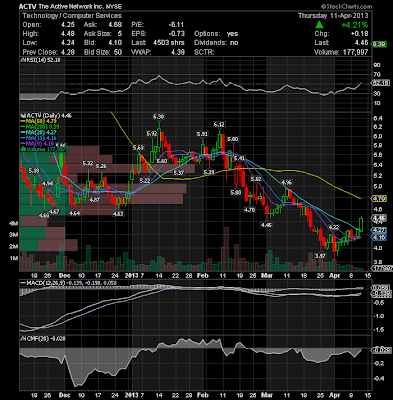Click the 'Dividends: no' field
Image resolution: width=393 pixels, height=400 pixels.
pos(216,43)
